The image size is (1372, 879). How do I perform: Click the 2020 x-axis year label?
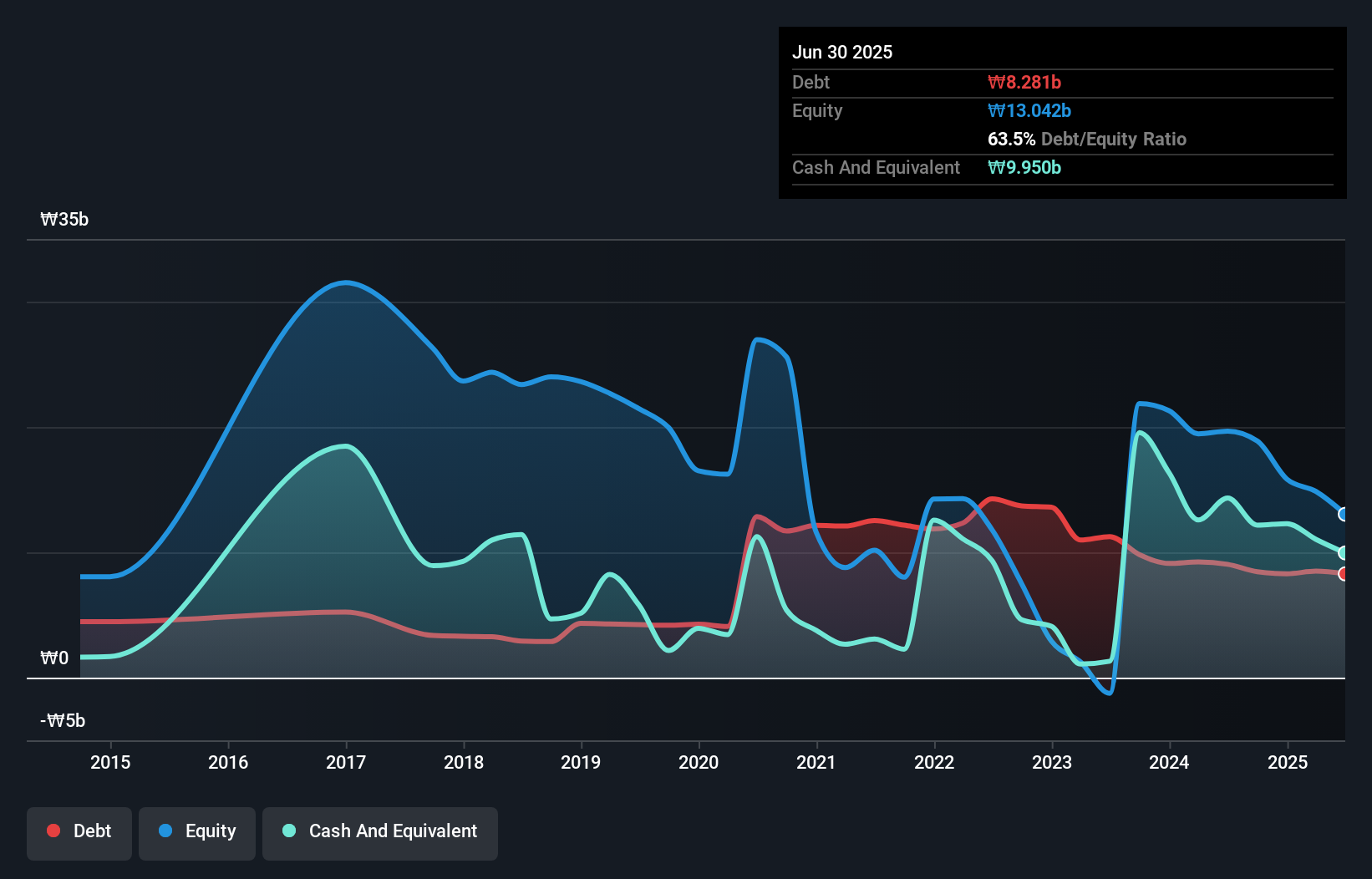click(x=699, y=762)
